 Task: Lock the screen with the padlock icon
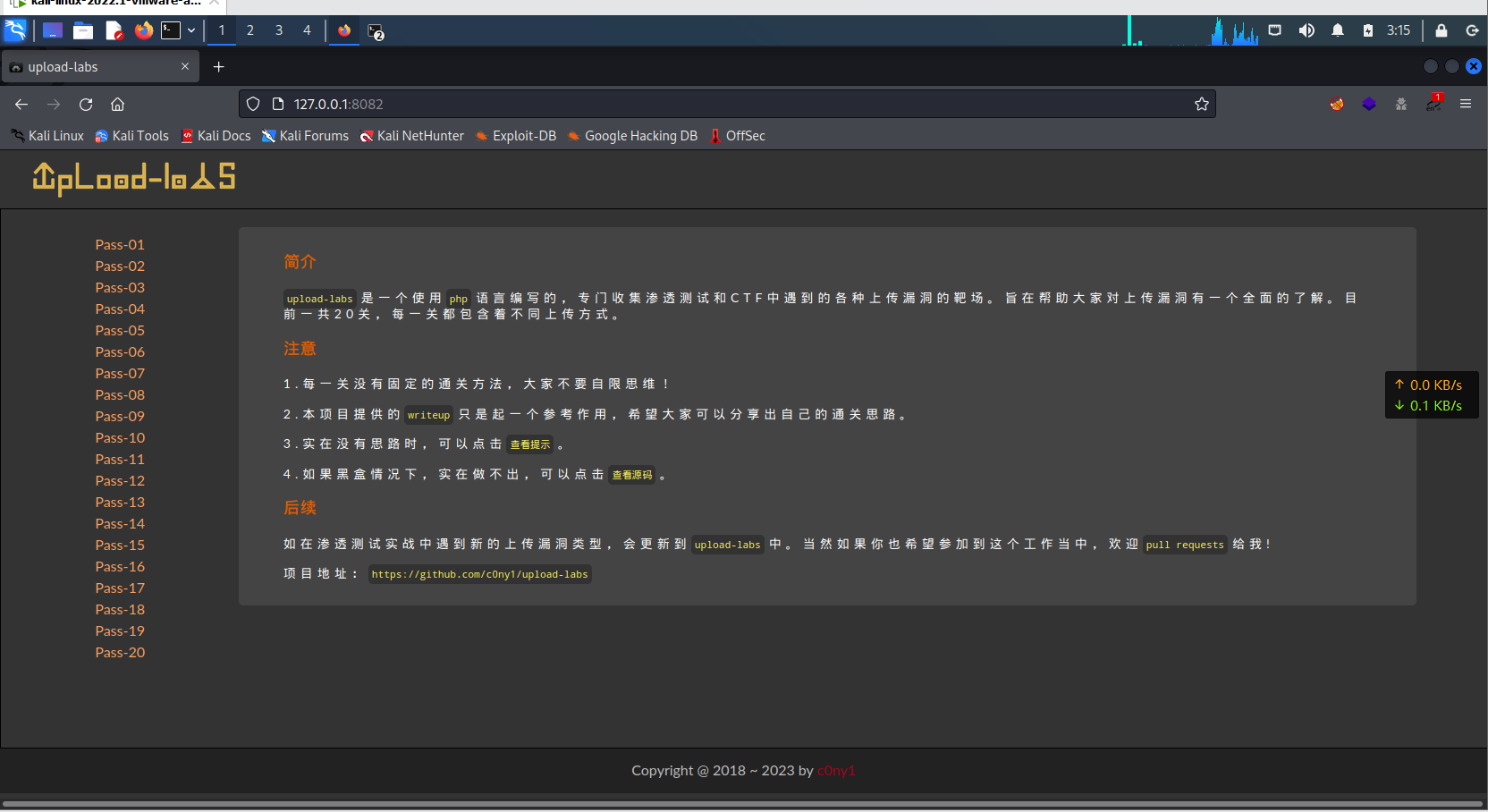[1441, 30]
